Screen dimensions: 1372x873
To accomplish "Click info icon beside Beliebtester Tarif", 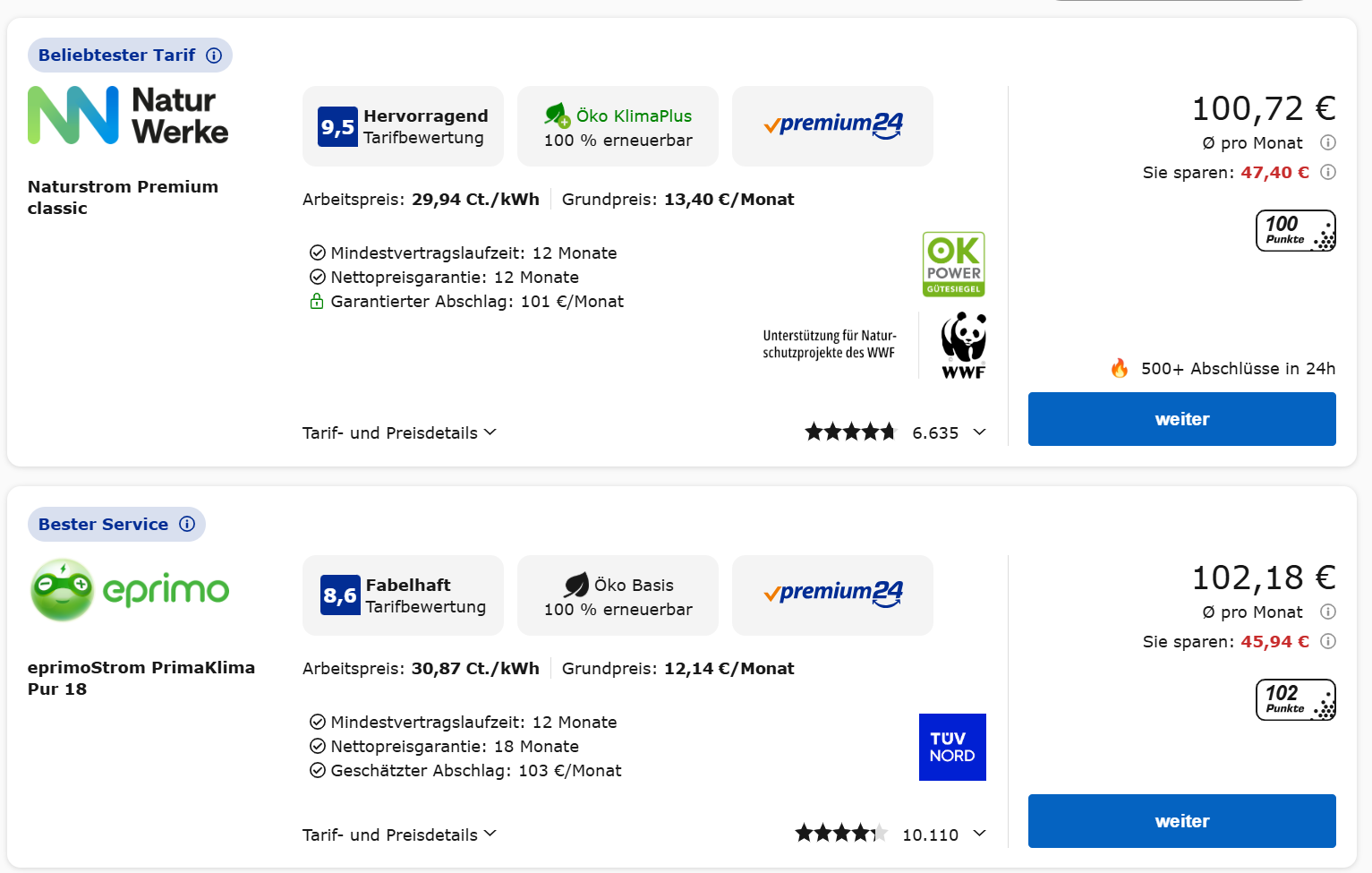I will click(214, 56).
